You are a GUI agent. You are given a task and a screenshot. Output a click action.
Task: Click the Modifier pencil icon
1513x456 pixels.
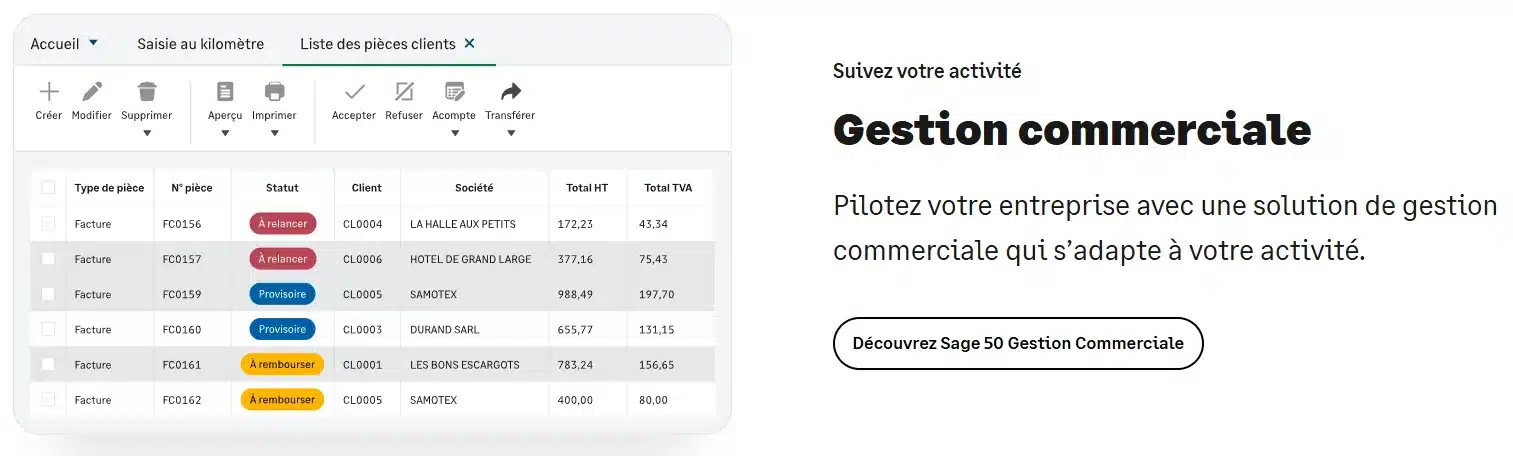(x=92, y=92)
